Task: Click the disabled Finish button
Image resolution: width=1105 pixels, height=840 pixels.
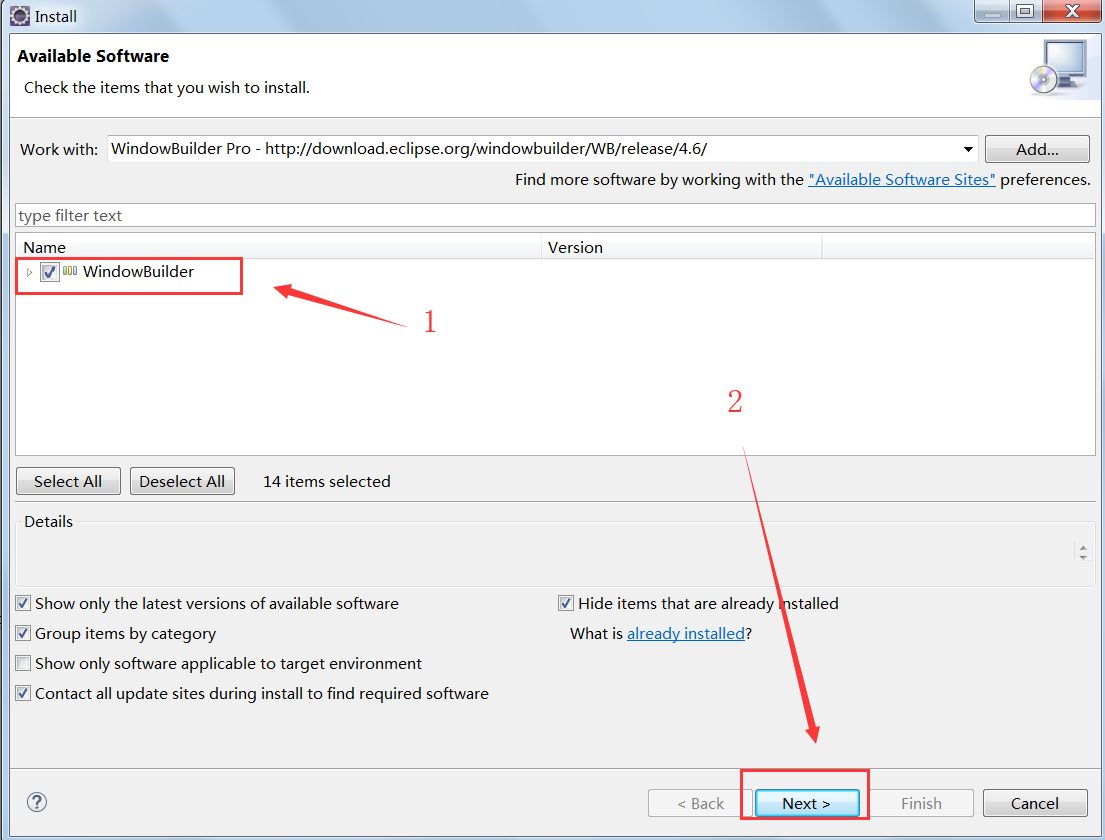Action: point(921,803)
